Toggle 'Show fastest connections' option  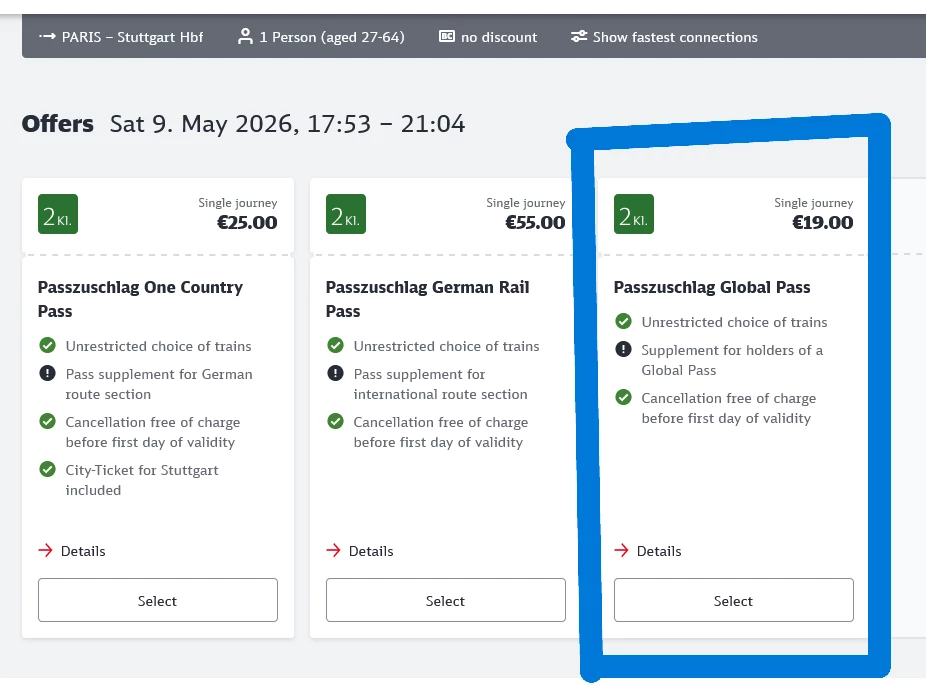coord(675,37)
